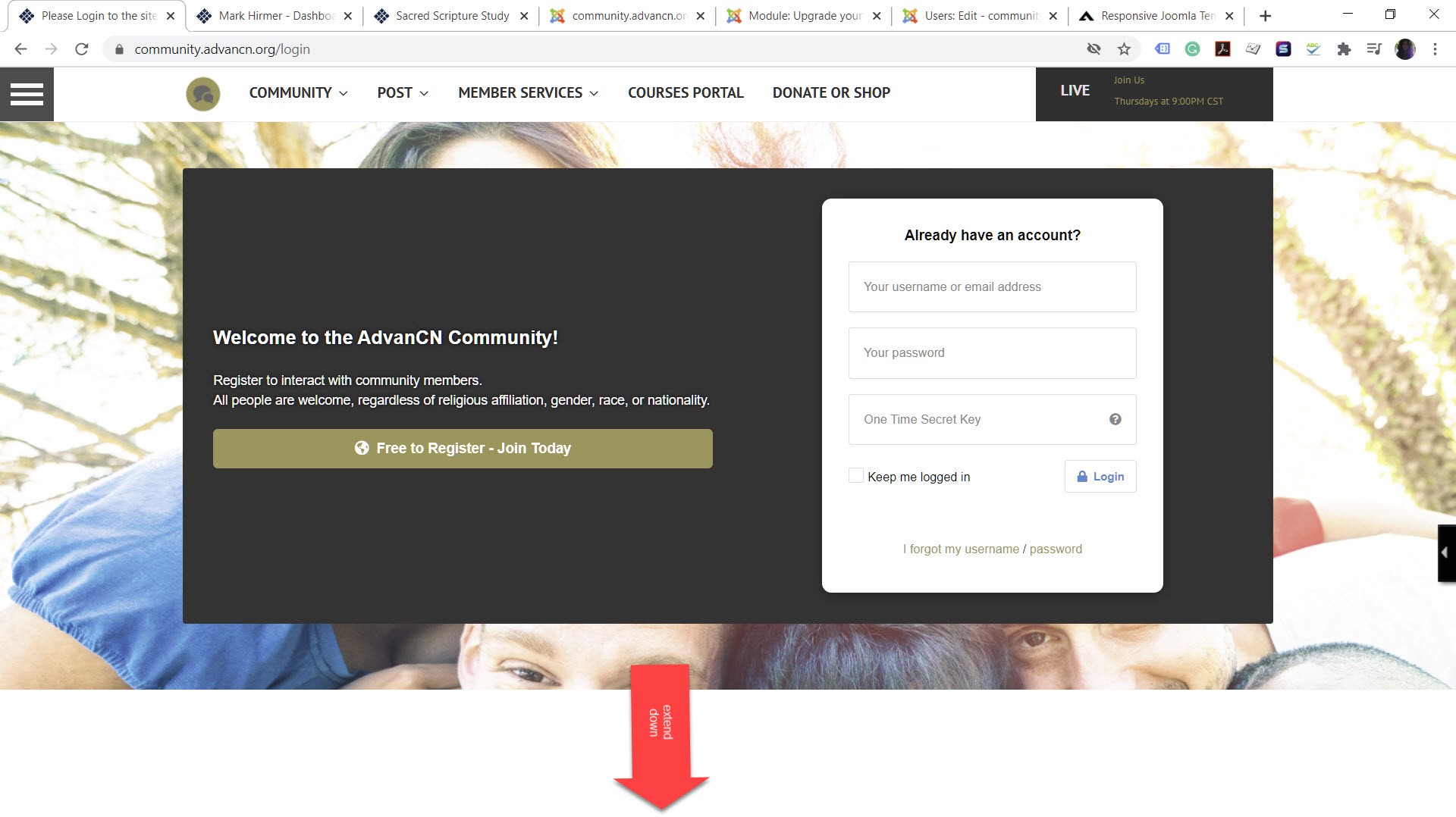Click the Login button
1456x817 pixels.
(x=1100, y=477)
